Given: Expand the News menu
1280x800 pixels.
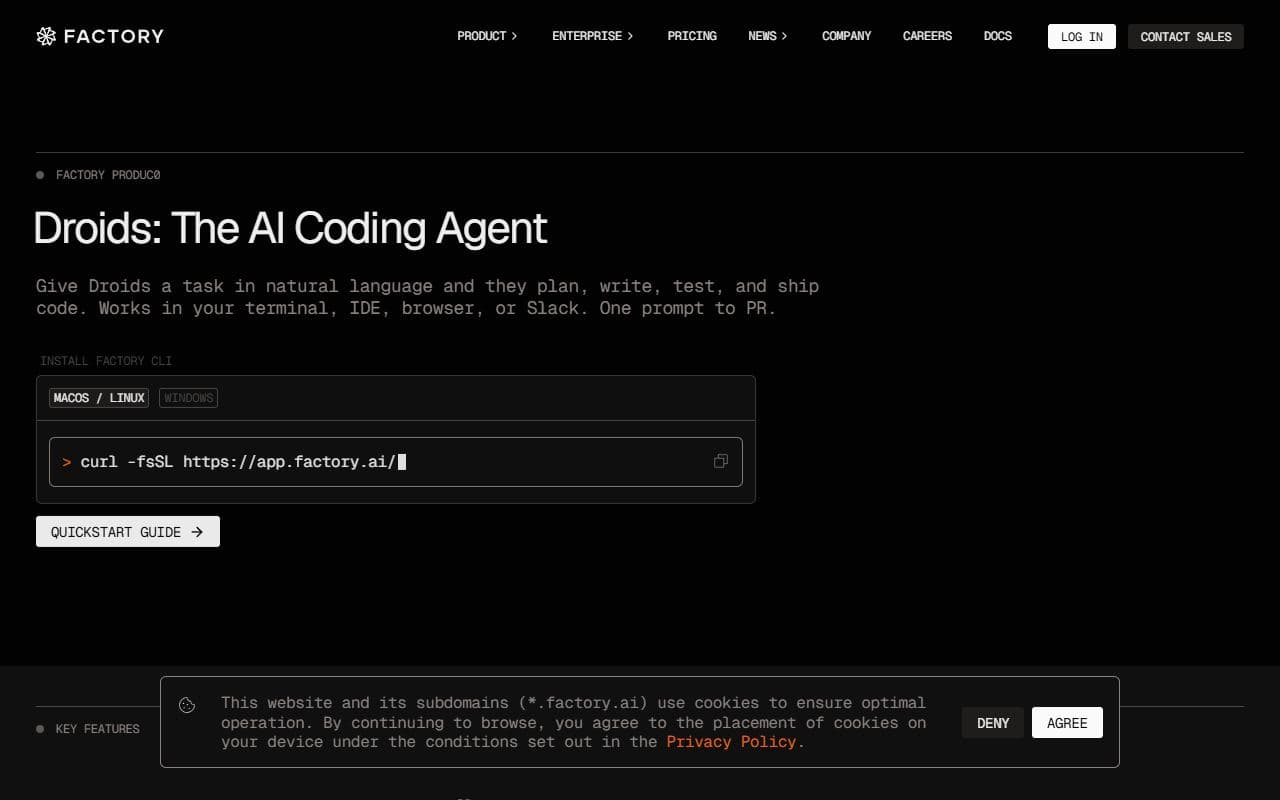Looking at the screenshot, I should 767,36.
